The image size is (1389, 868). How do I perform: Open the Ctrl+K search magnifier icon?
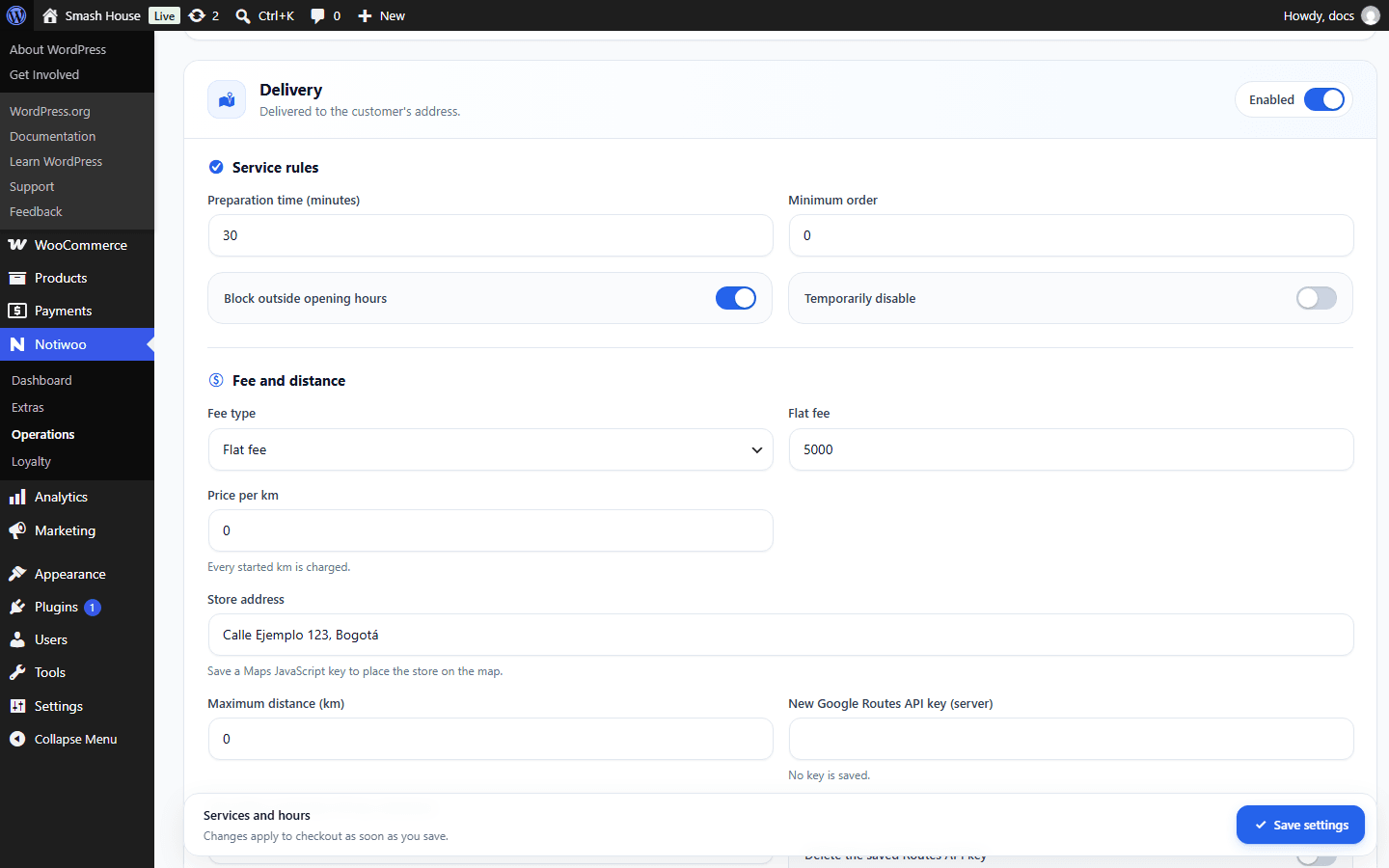coord(243,15)
